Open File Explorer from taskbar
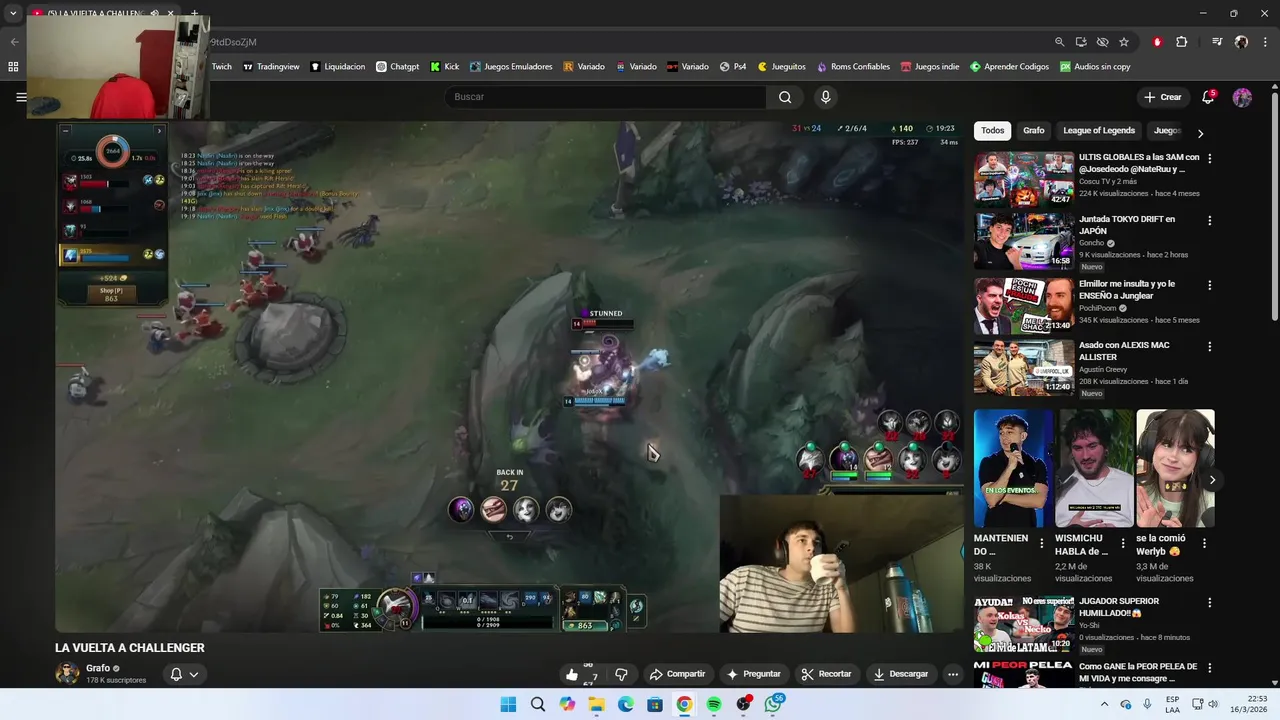 point(596,704)
